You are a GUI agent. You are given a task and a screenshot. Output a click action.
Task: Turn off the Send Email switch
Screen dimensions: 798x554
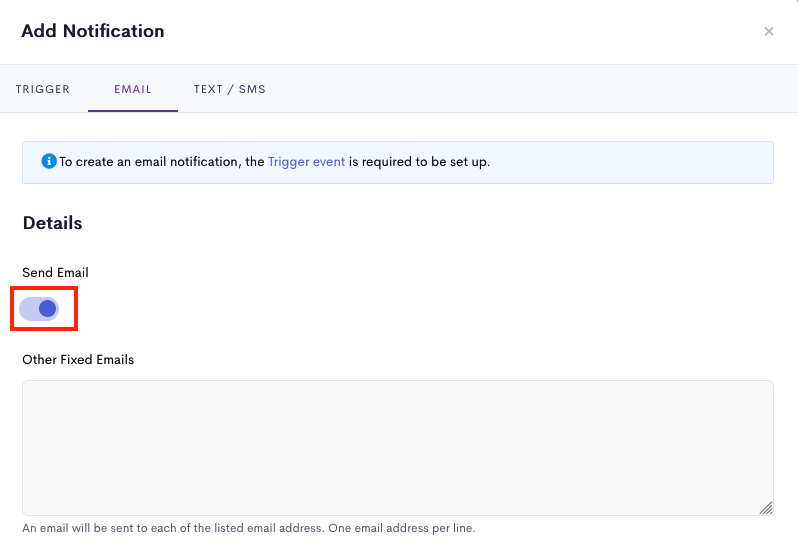point(39,309)
